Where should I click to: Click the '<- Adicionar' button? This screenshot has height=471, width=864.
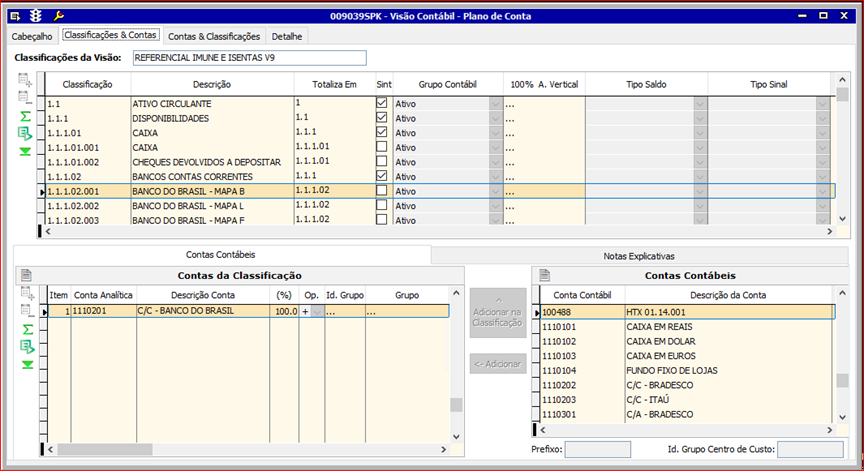point(498,363)
